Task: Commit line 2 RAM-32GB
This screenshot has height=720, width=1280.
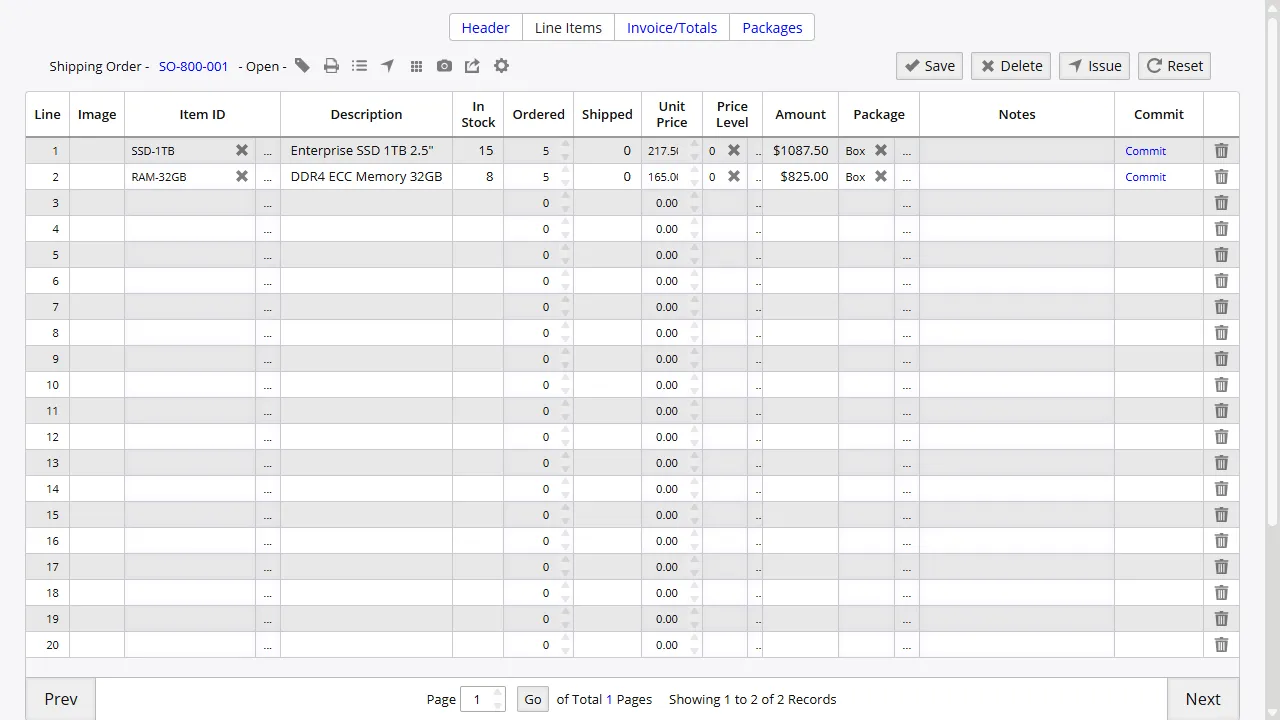Action: point(1145,176)
